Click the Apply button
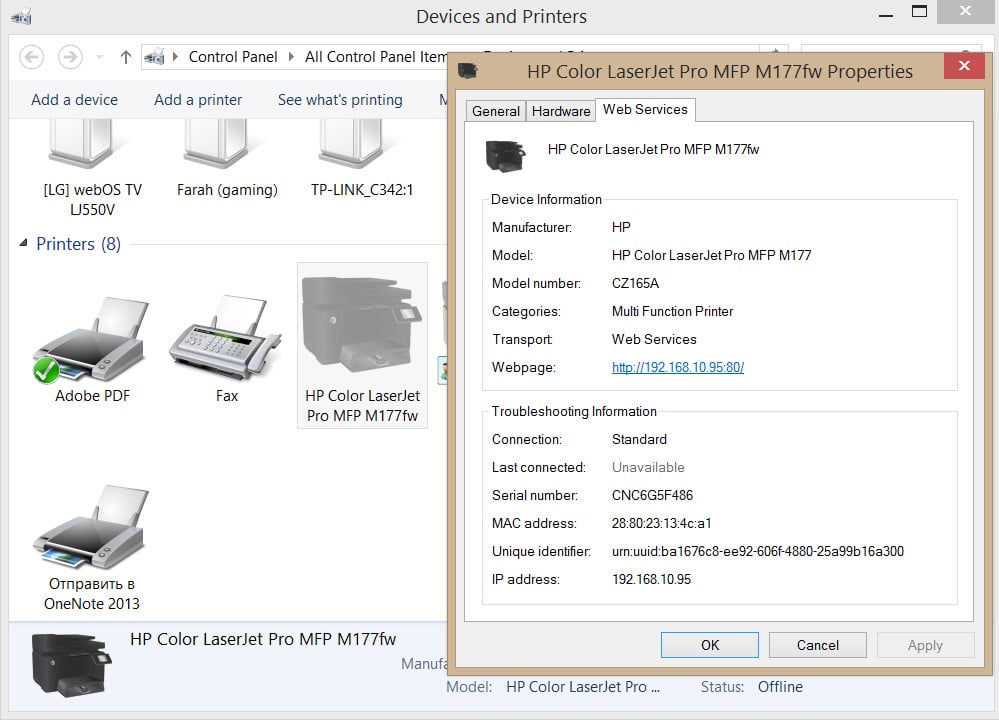 pos(924,645)
